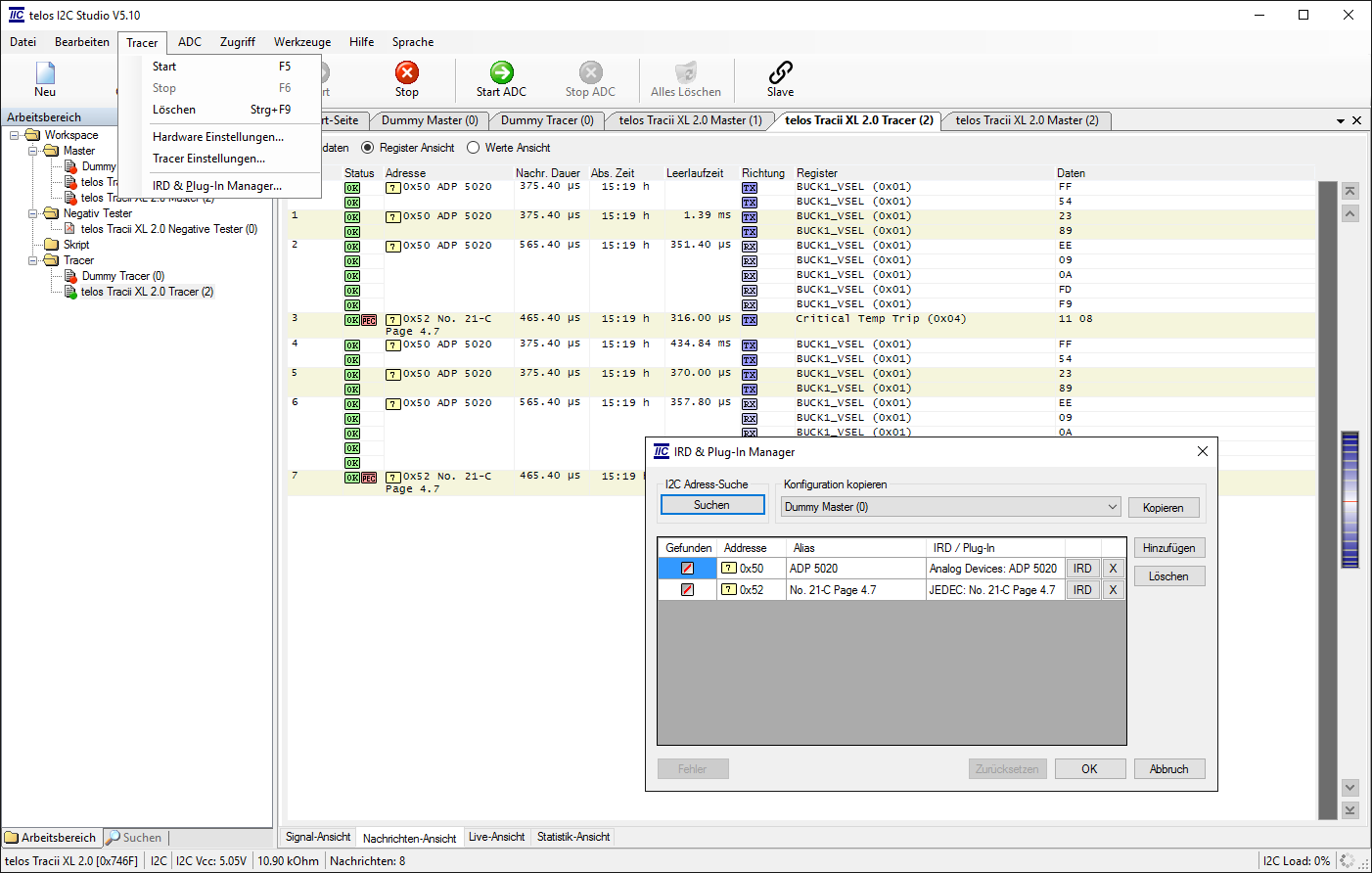Open the Konfiguration kopieren dropdown
The image size is (1372, 873).
tap(1112, 507)
